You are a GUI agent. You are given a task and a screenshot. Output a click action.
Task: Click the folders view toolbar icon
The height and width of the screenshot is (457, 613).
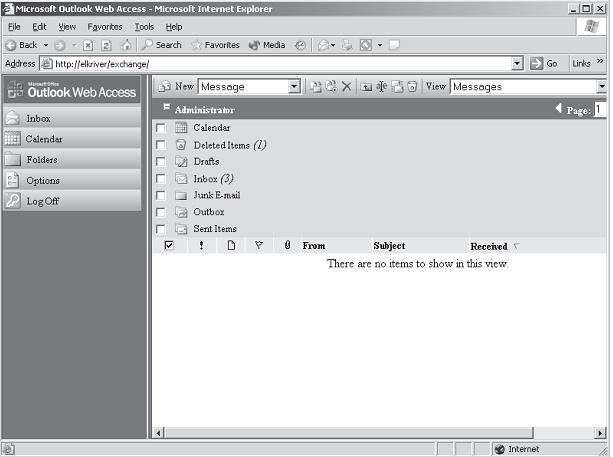pyautogui.click(x=397, y=86)
